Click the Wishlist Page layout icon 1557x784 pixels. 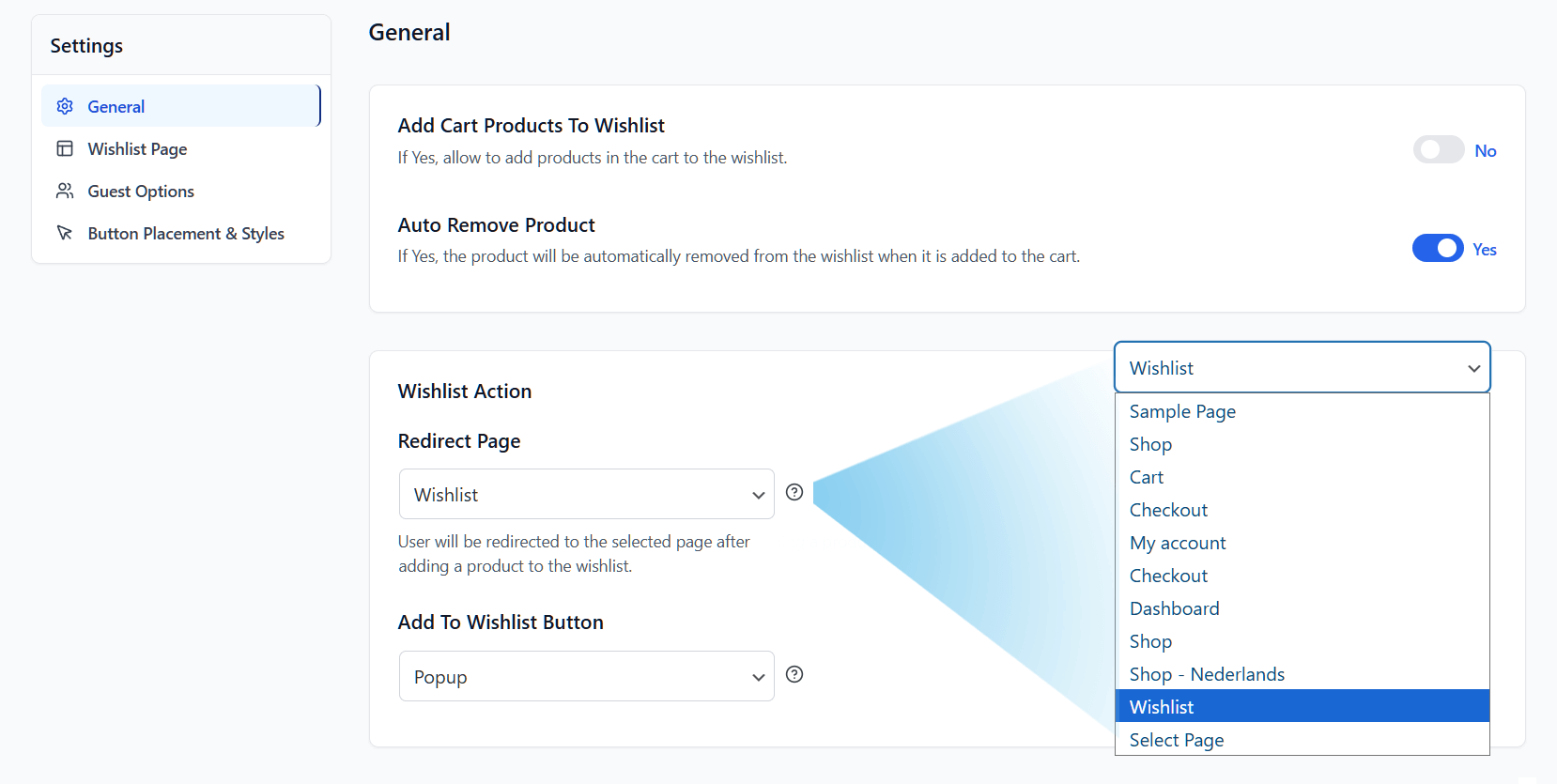pyautogui.click(x=65, y=148)
